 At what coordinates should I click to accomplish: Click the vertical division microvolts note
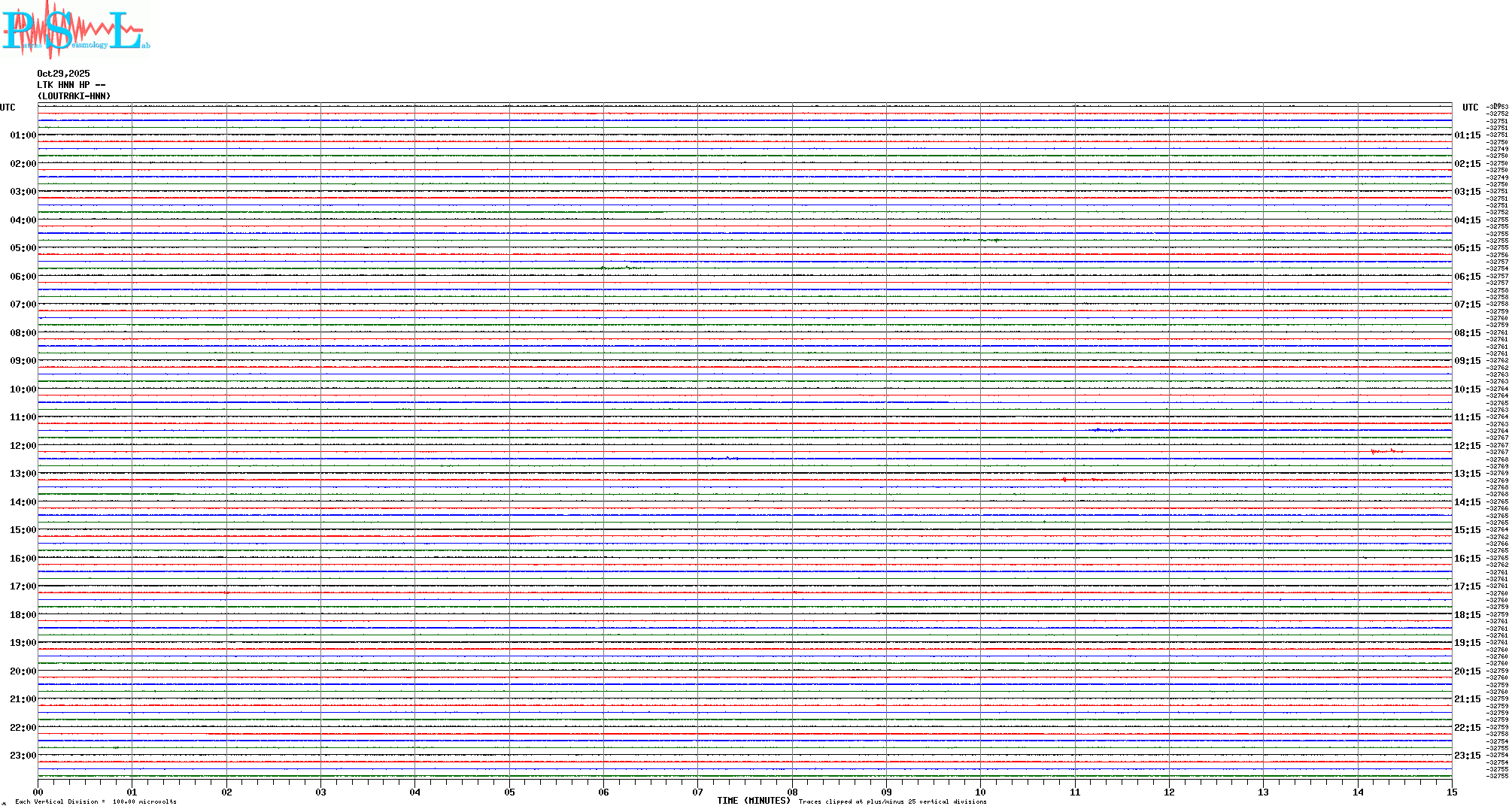(x=96, y=801)
